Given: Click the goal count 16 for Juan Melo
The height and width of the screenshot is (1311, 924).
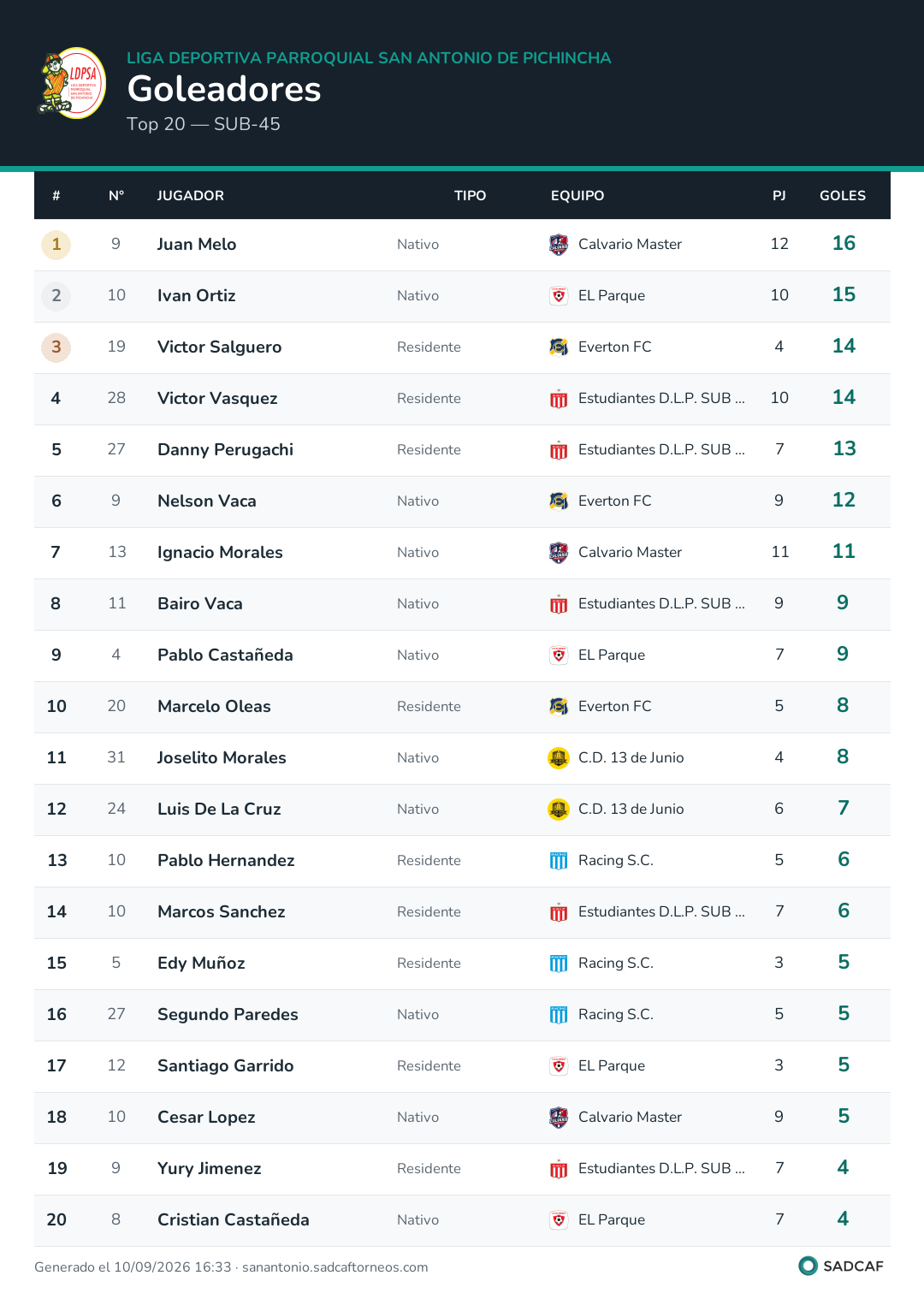Looking at the screenshot, I should [x=844, y=244].
